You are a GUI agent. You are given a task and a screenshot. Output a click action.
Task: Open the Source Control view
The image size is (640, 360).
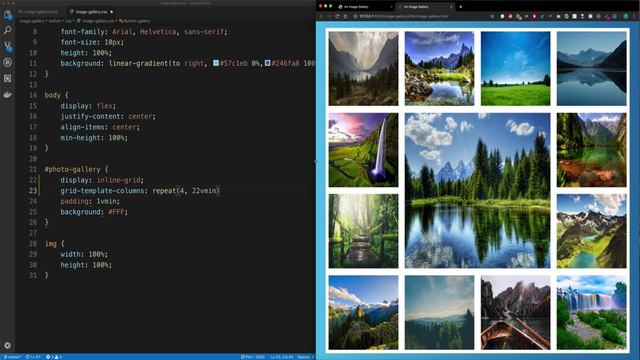tap(7, 46)
